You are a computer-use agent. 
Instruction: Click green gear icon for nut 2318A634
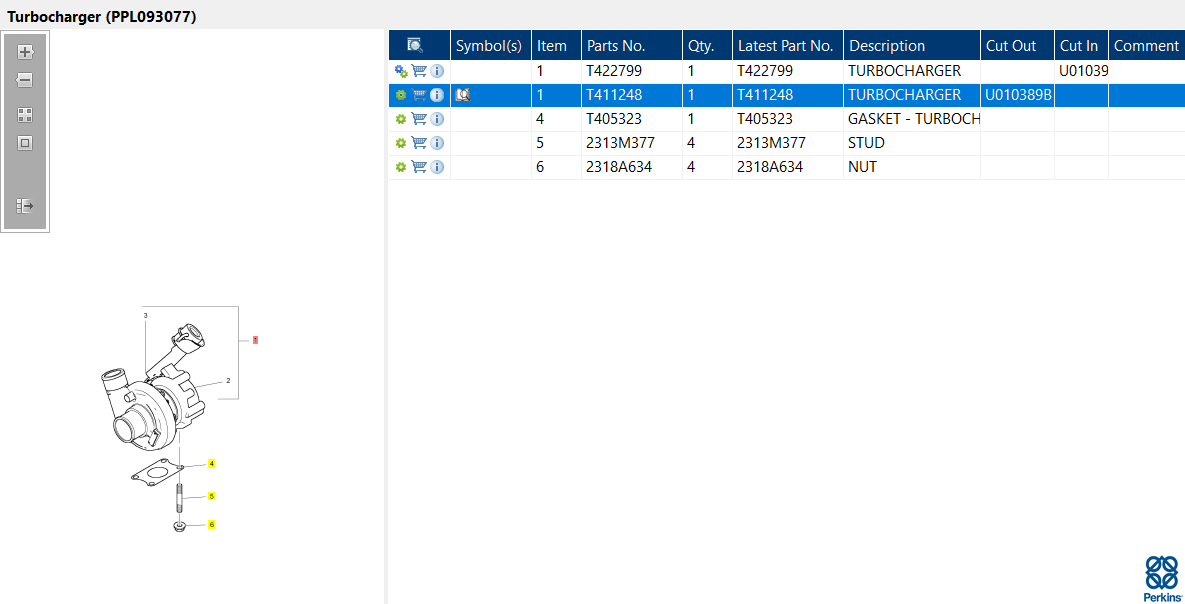tap(401, 167)
